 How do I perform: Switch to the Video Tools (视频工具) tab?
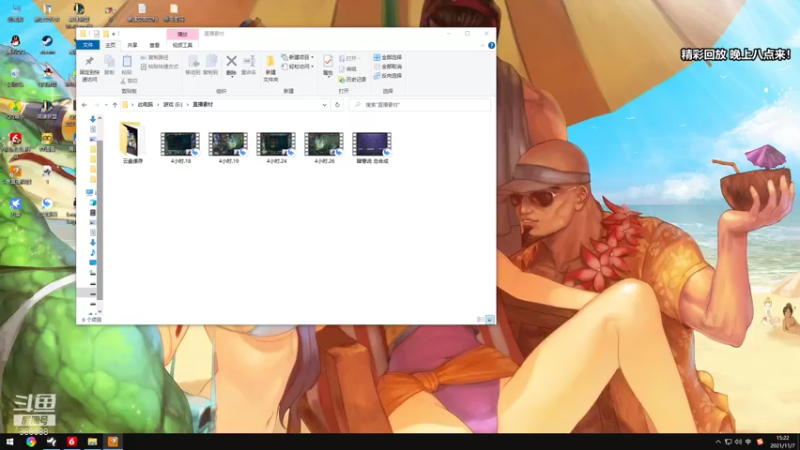[182, 45]
